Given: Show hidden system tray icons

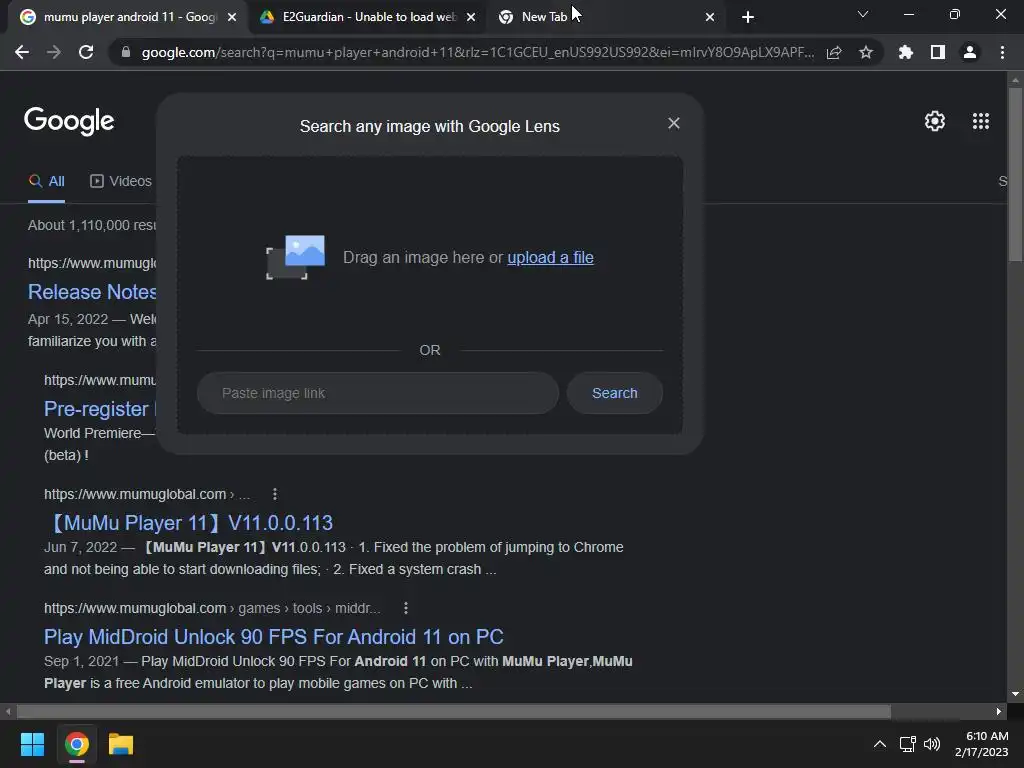Looking at the screenshot, I should 880,744.
